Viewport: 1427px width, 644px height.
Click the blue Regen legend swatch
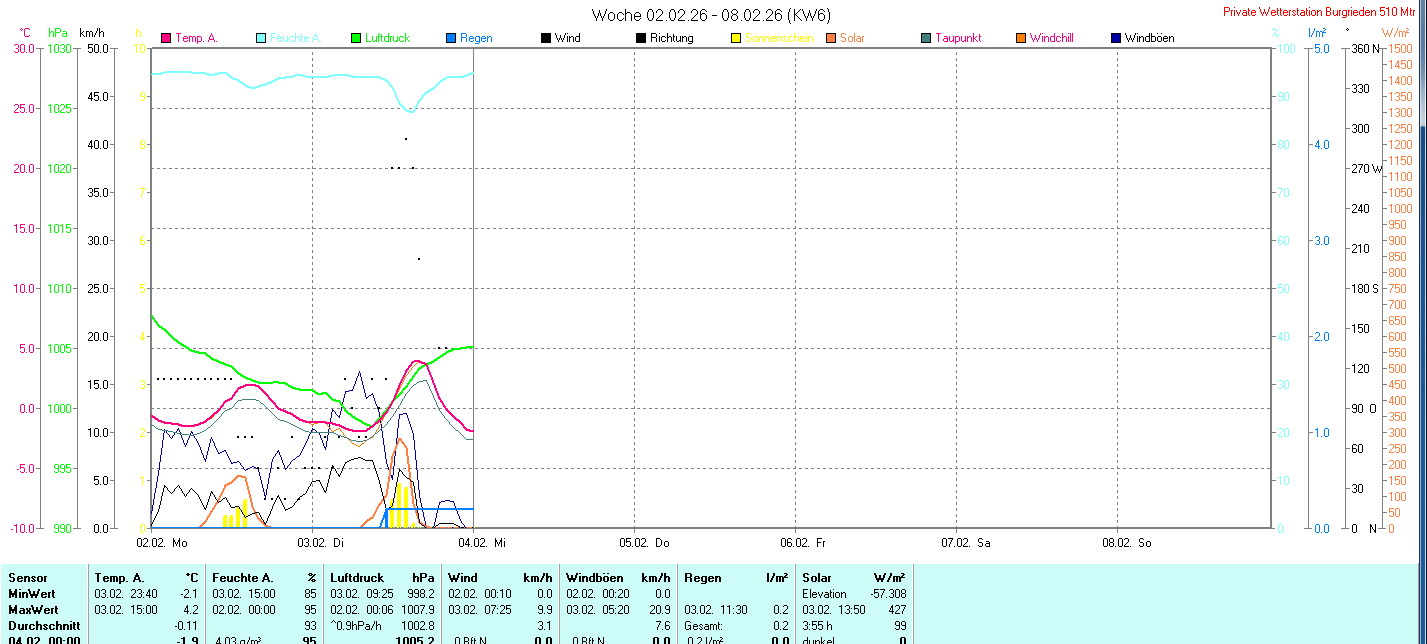tap(451, 38)
